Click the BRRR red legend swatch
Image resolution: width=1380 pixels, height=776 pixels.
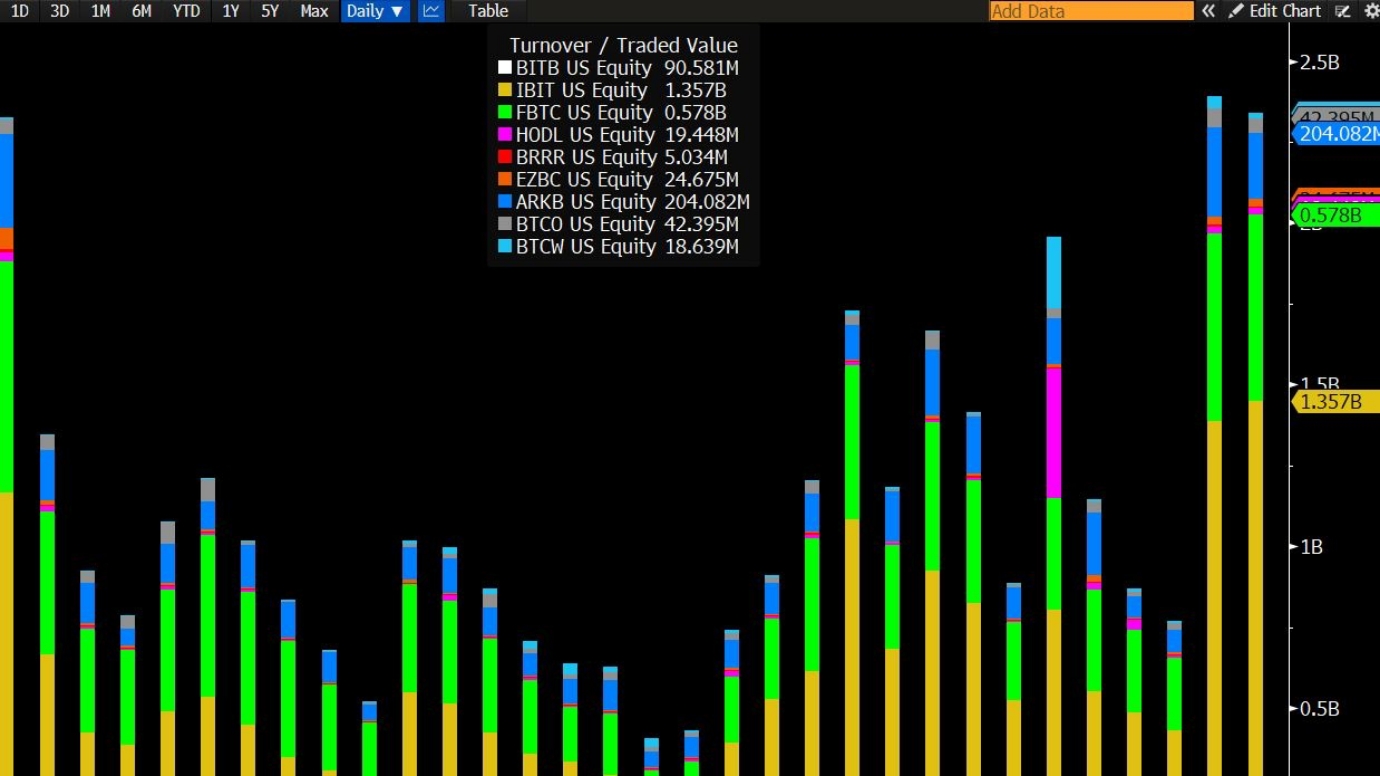[505, 157]
